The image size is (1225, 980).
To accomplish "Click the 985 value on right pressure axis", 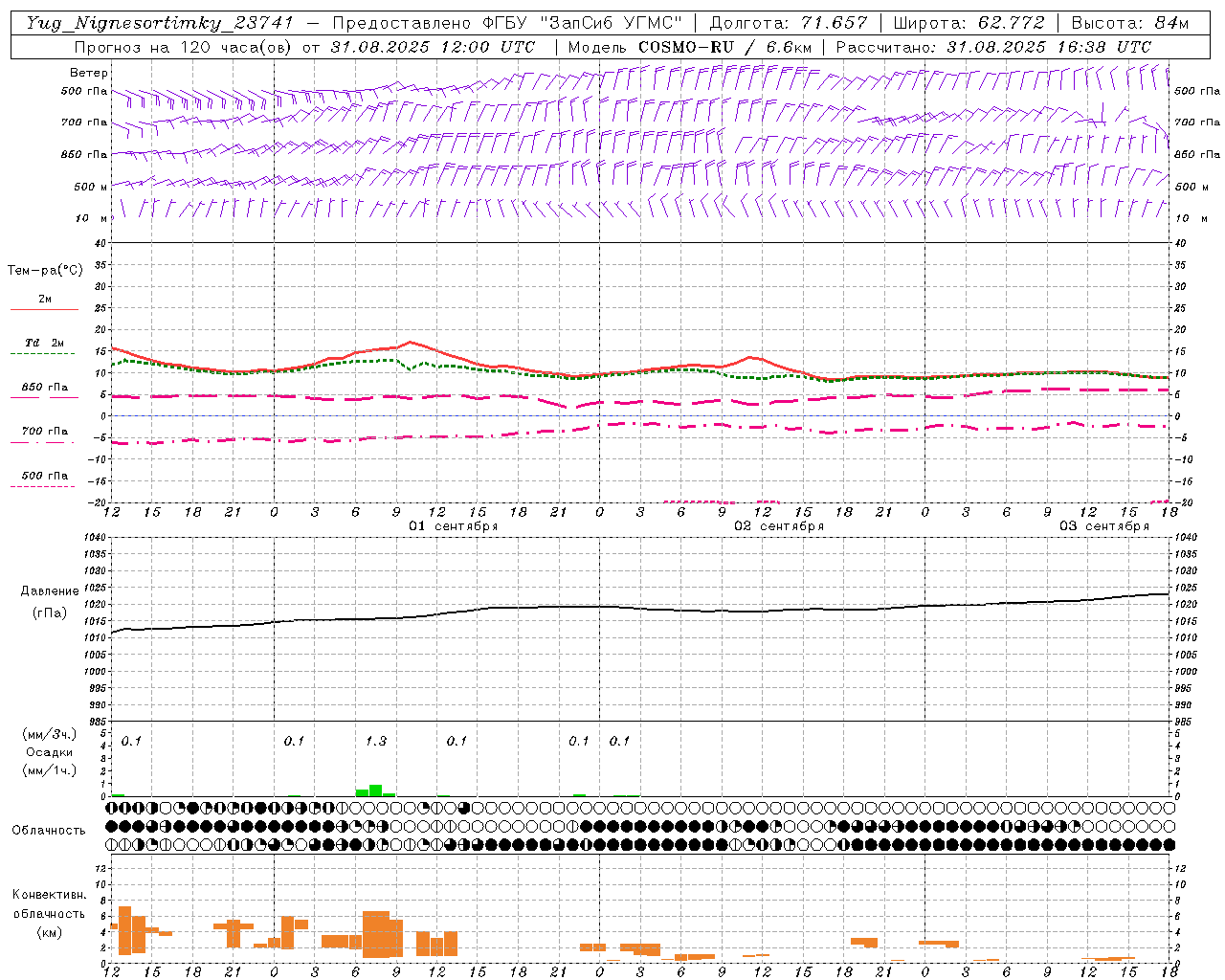I will [1185, 722].
